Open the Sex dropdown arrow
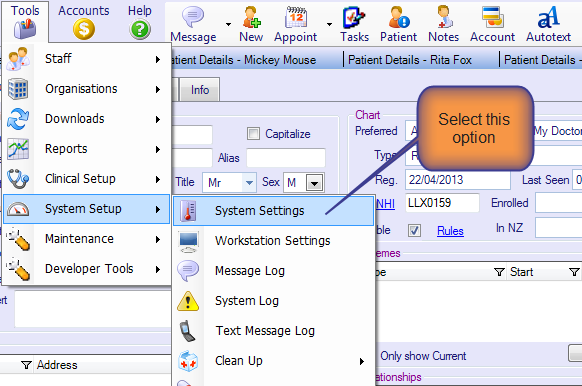This screenshot has height=386, width=582. click(x=314, y=183)
